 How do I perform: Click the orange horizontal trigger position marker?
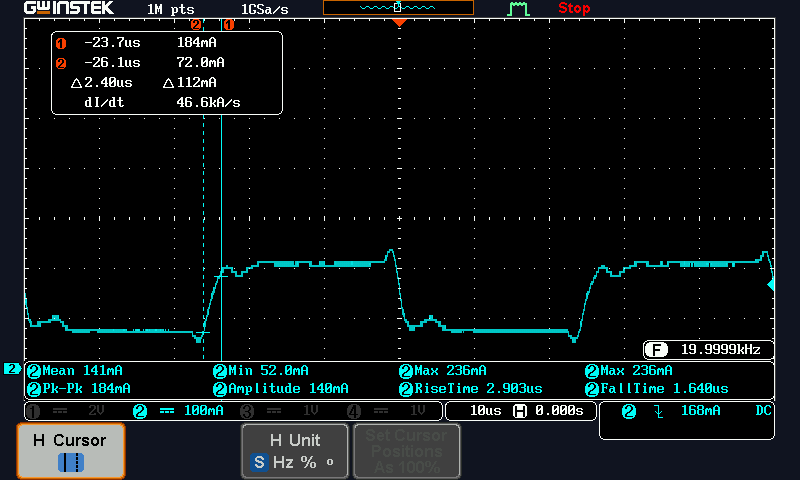click(x=399, y=22)
